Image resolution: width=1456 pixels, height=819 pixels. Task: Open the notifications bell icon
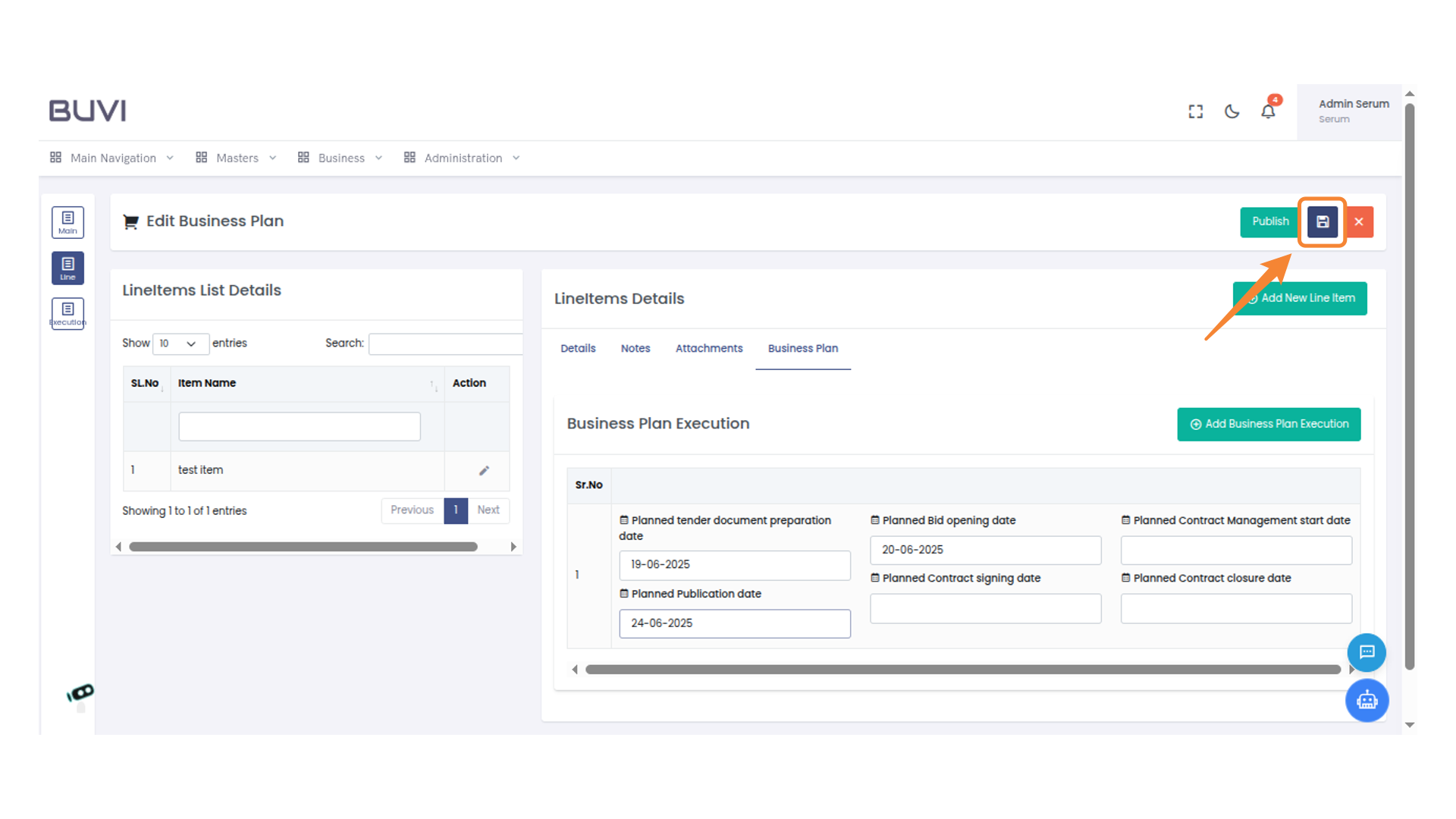click(x=1268, y=111)
